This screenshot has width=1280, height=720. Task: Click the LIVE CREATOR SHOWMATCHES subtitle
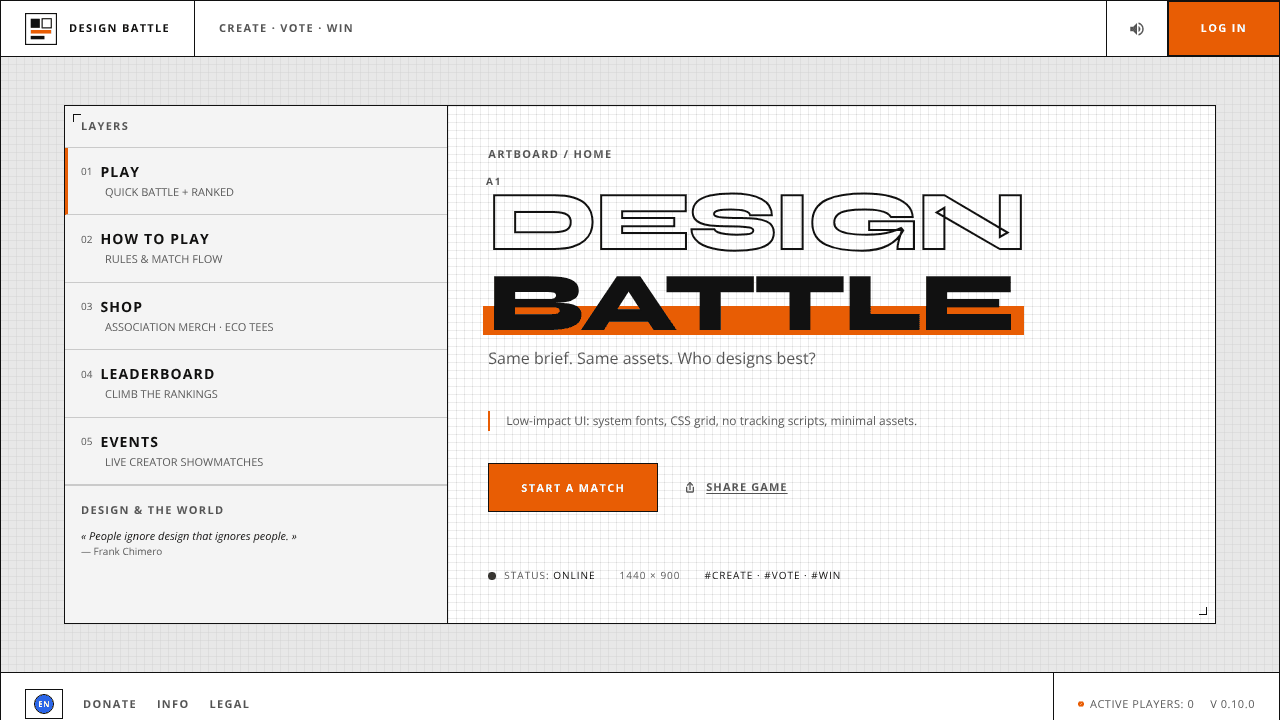[x=184, y=462]
